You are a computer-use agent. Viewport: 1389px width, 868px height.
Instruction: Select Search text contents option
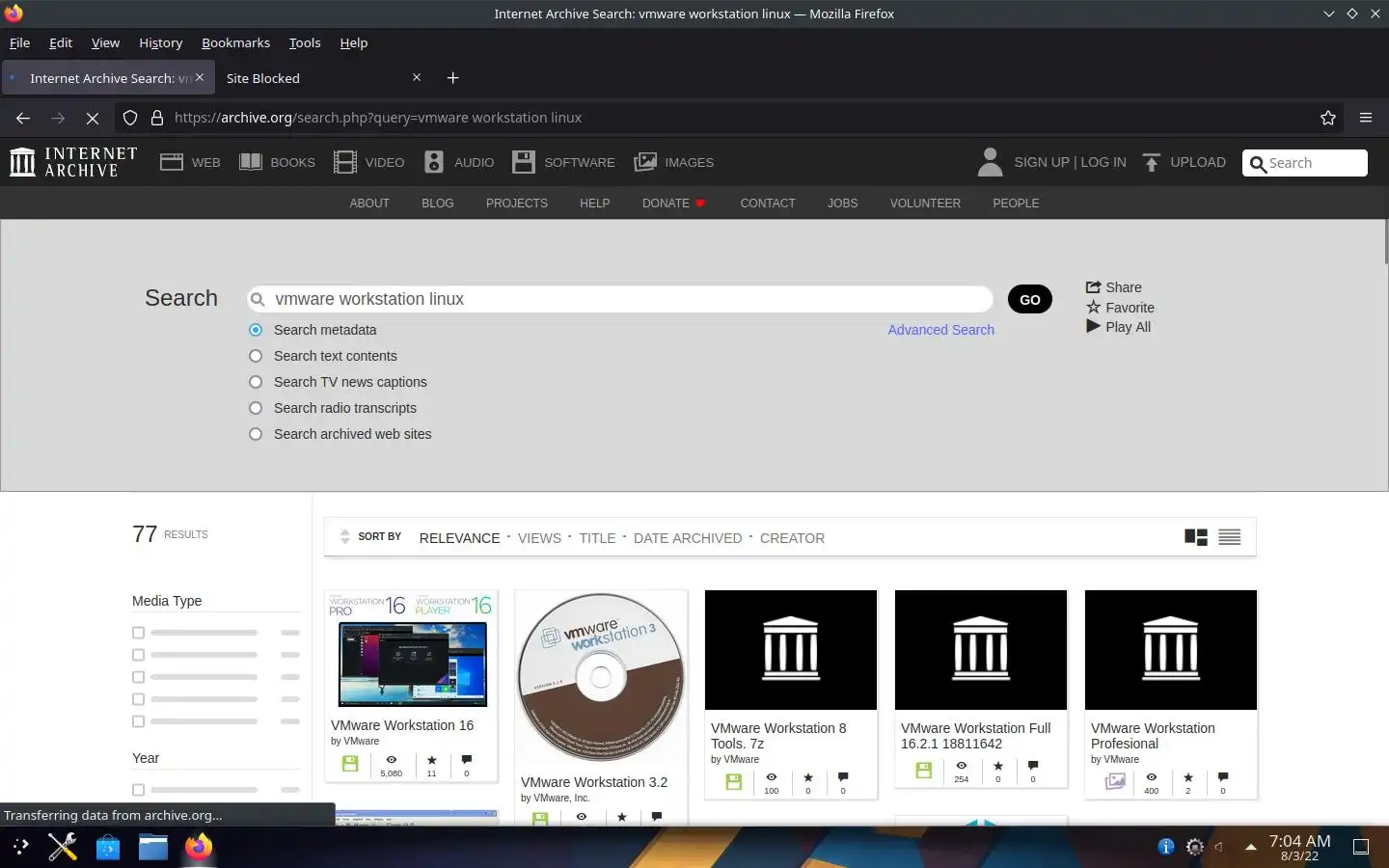coord(256,356)
